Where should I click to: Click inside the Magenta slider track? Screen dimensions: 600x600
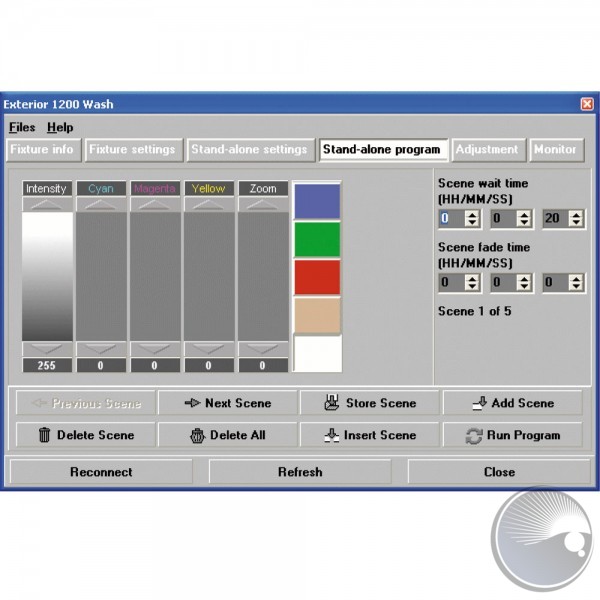(x=155, y=277)
